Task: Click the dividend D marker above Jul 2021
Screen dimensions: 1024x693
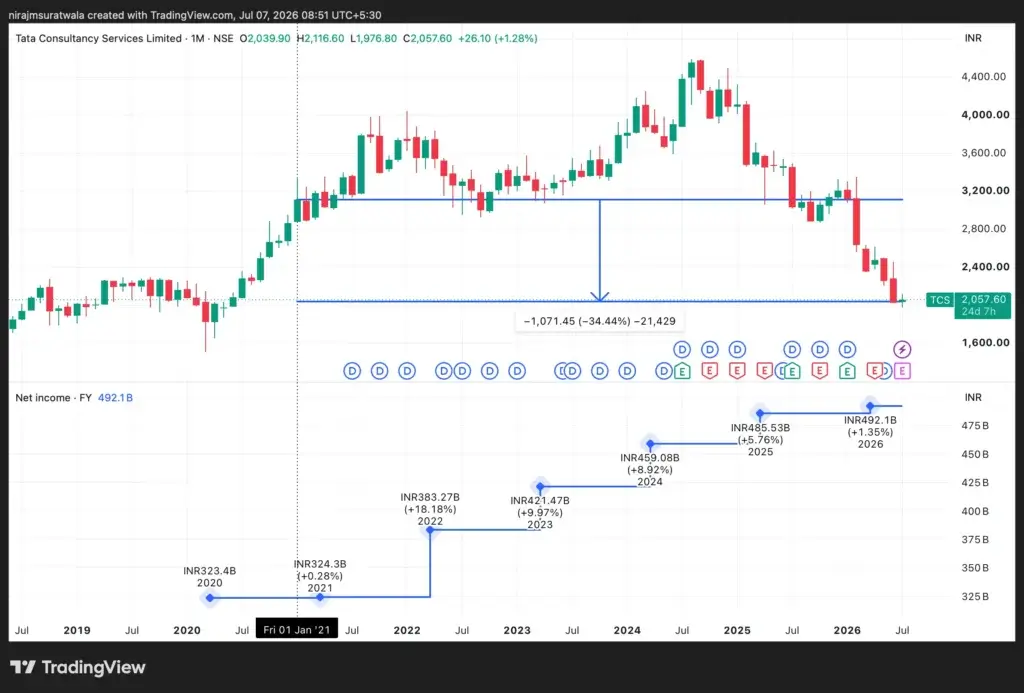Action: (352, 371)
